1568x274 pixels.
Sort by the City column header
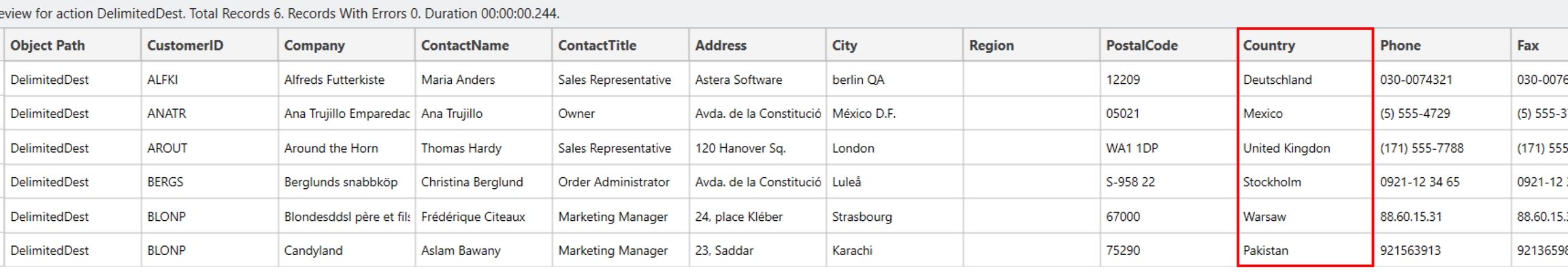point(845,46)
